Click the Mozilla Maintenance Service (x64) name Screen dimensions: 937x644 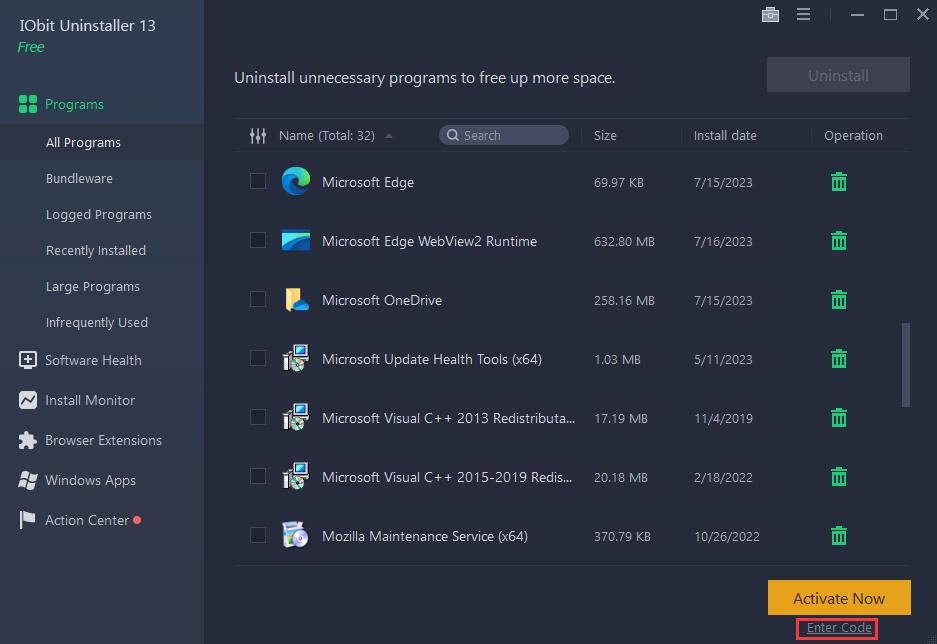(425, 536)
